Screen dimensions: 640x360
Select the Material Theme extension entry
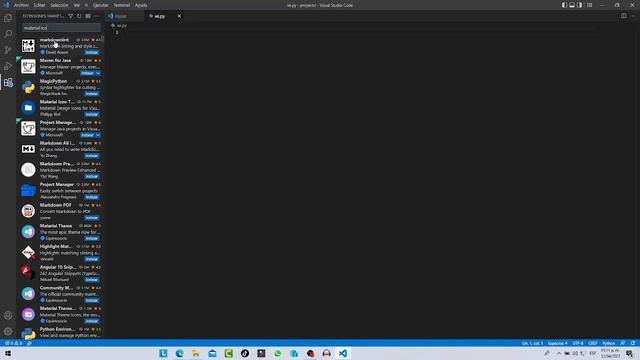(x=60, y=232)
